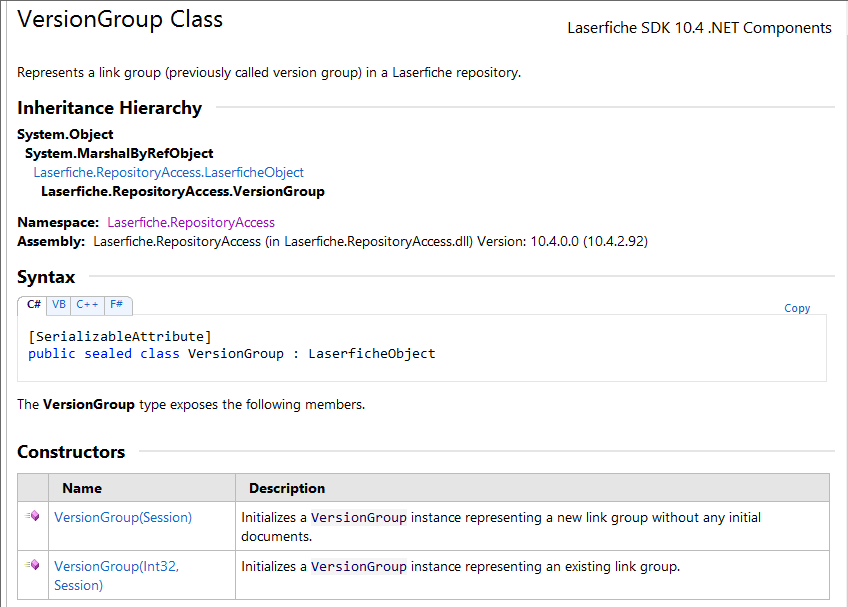Click the Laserfiche SDK 10.4 .NET Components header
Image resolution: width=848 pixels, height=607 pixels.
699,28
